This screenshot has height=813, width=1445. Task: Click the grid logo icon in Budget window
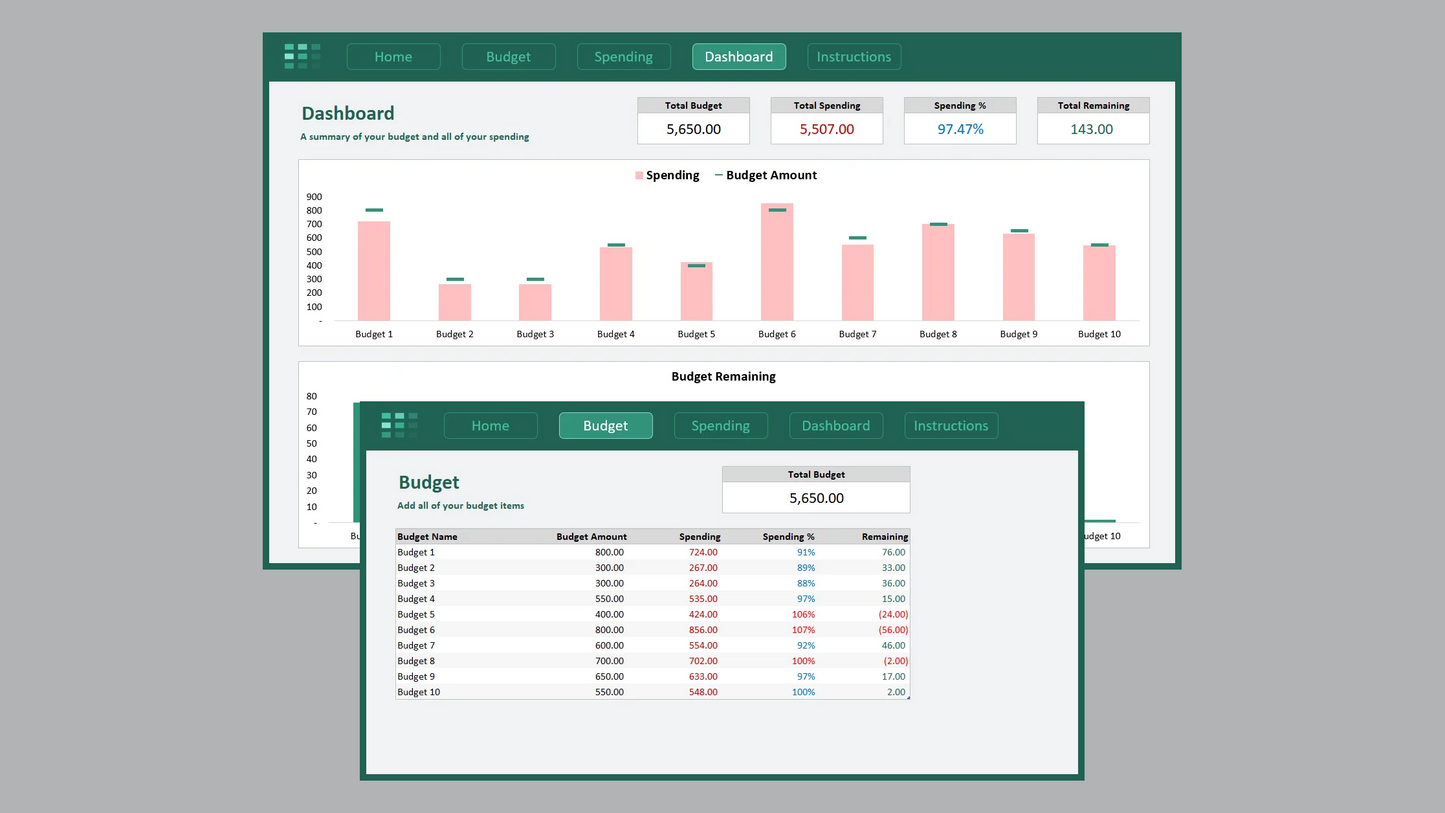pos(399,425)
